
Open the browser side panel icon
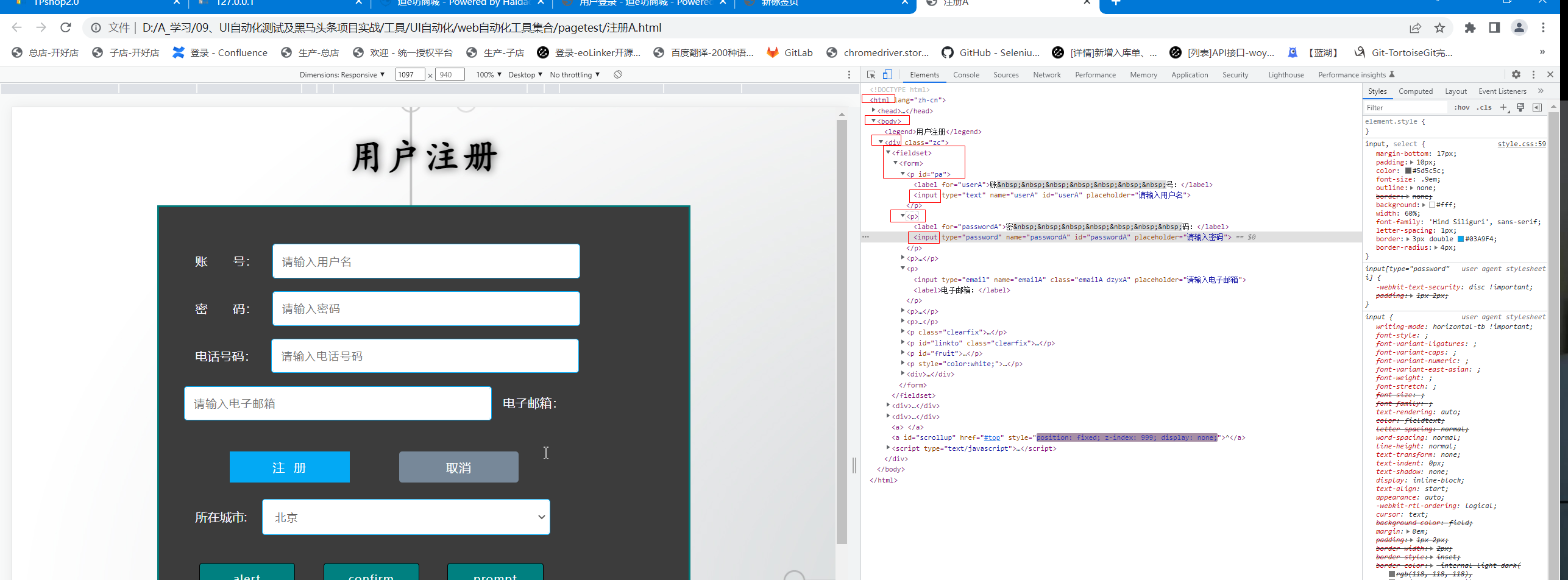click(x=1494, y=28)
